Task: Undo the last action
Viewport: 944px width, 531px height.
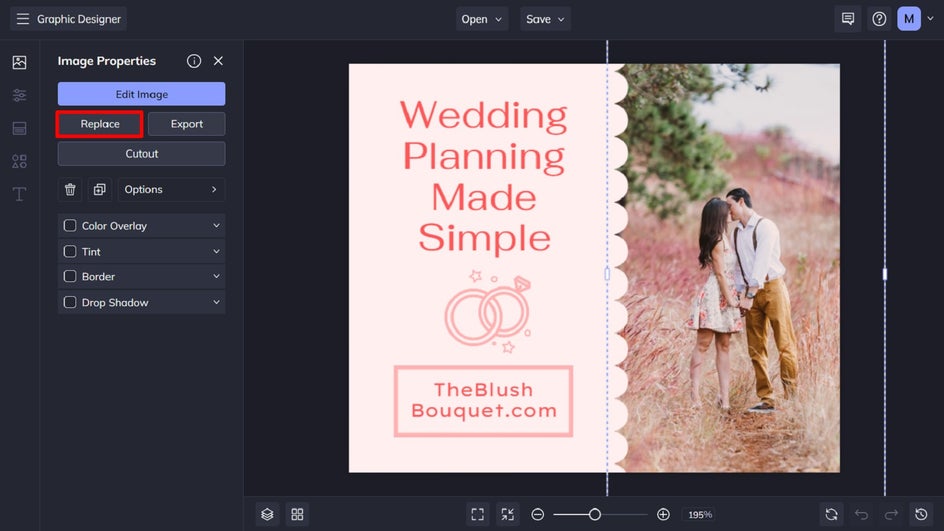Action: 862,514
